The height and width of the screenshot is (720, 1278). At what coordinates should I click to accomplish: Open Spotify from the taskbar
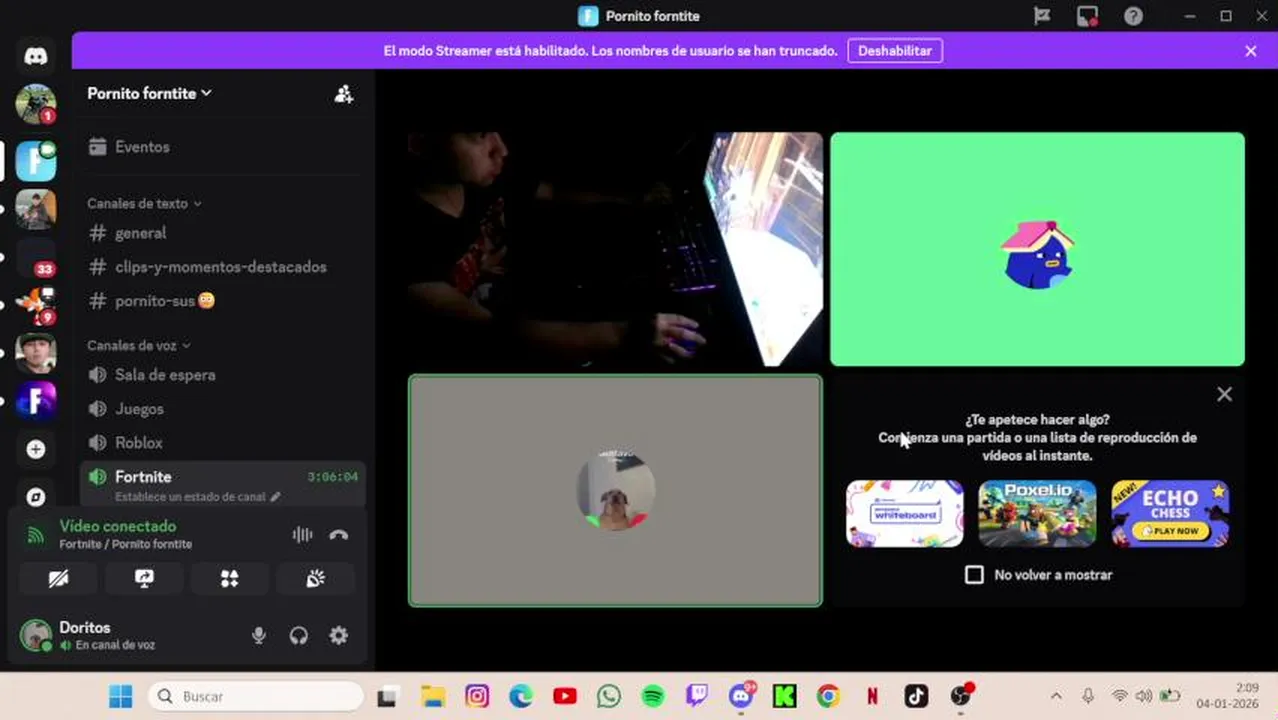(x=653, y=696)
